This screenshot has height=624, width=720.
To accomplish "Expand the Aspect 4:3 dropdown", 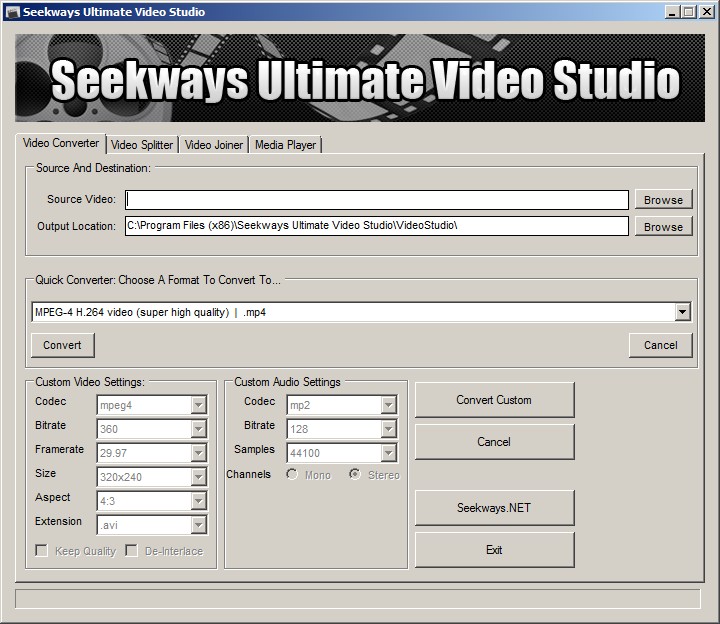I will pyautogui.click(x=198, y=500).
